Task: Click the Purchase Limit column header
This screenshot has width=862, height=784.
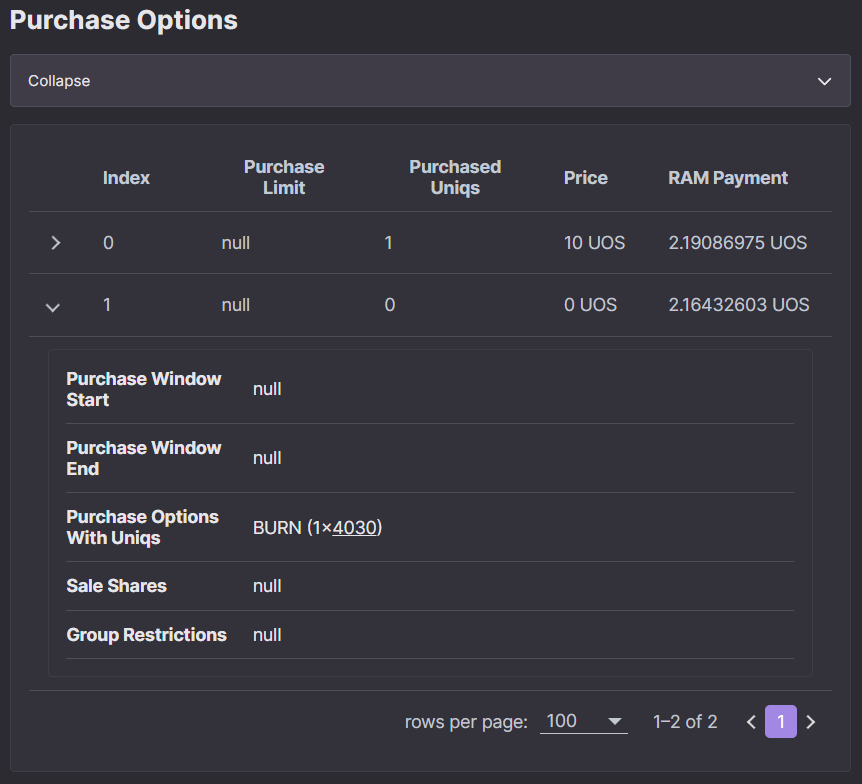Action: pos(284,177)
